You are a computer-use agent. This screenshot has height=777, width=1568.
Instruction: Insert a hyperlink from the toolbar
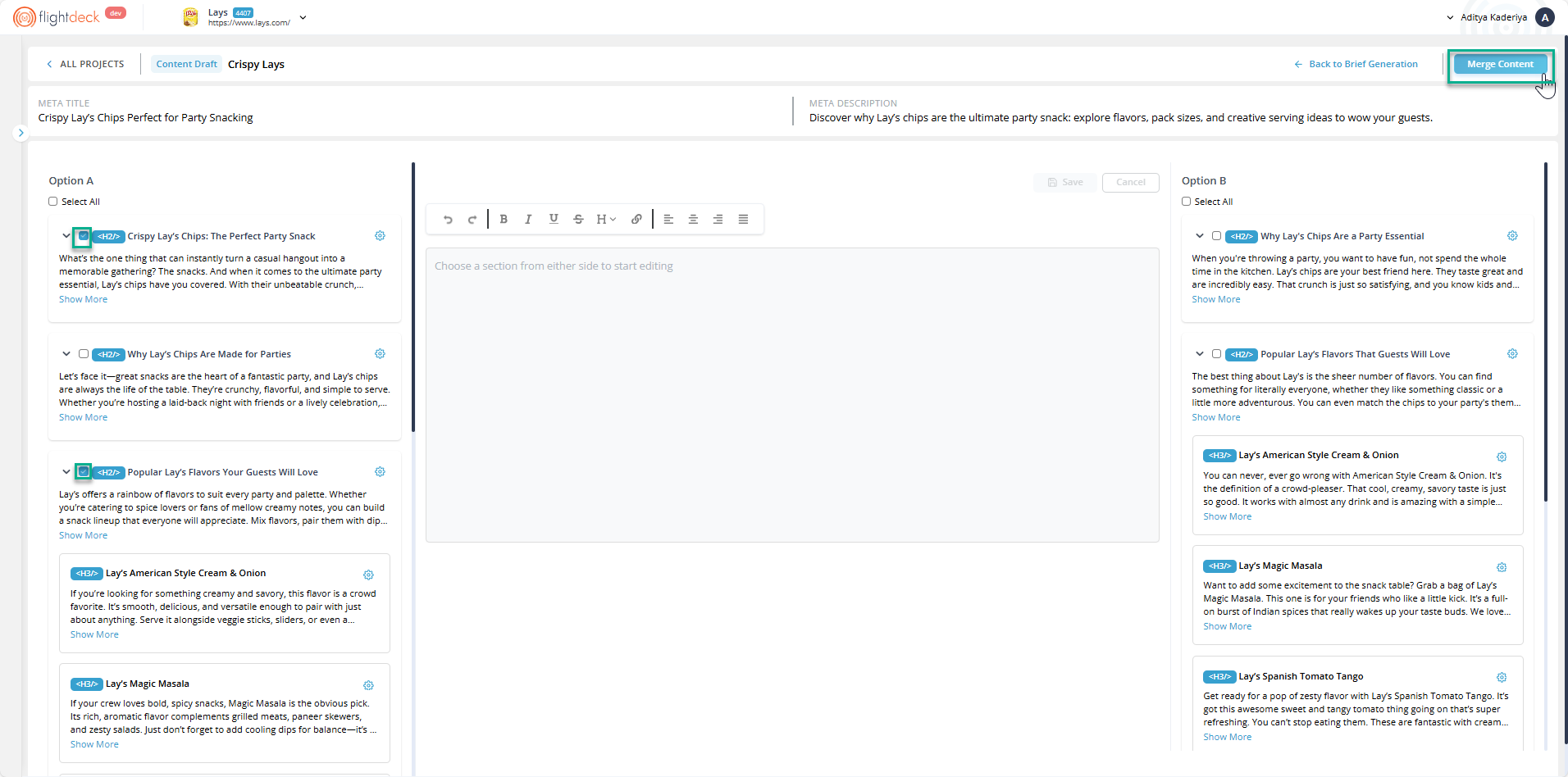(x=636, y=219)
